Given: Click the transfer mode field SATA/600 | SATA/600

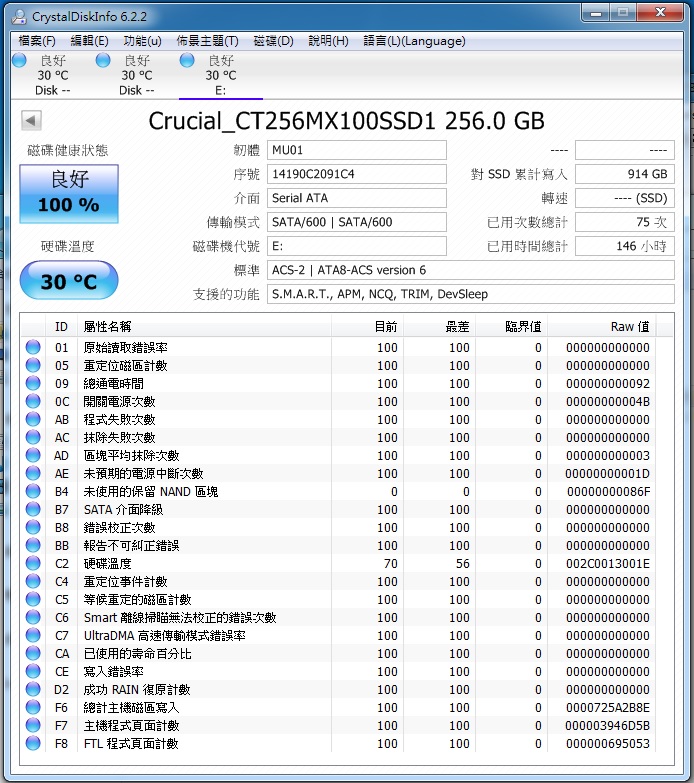Looking at the screenshot, I should point(356,222).
